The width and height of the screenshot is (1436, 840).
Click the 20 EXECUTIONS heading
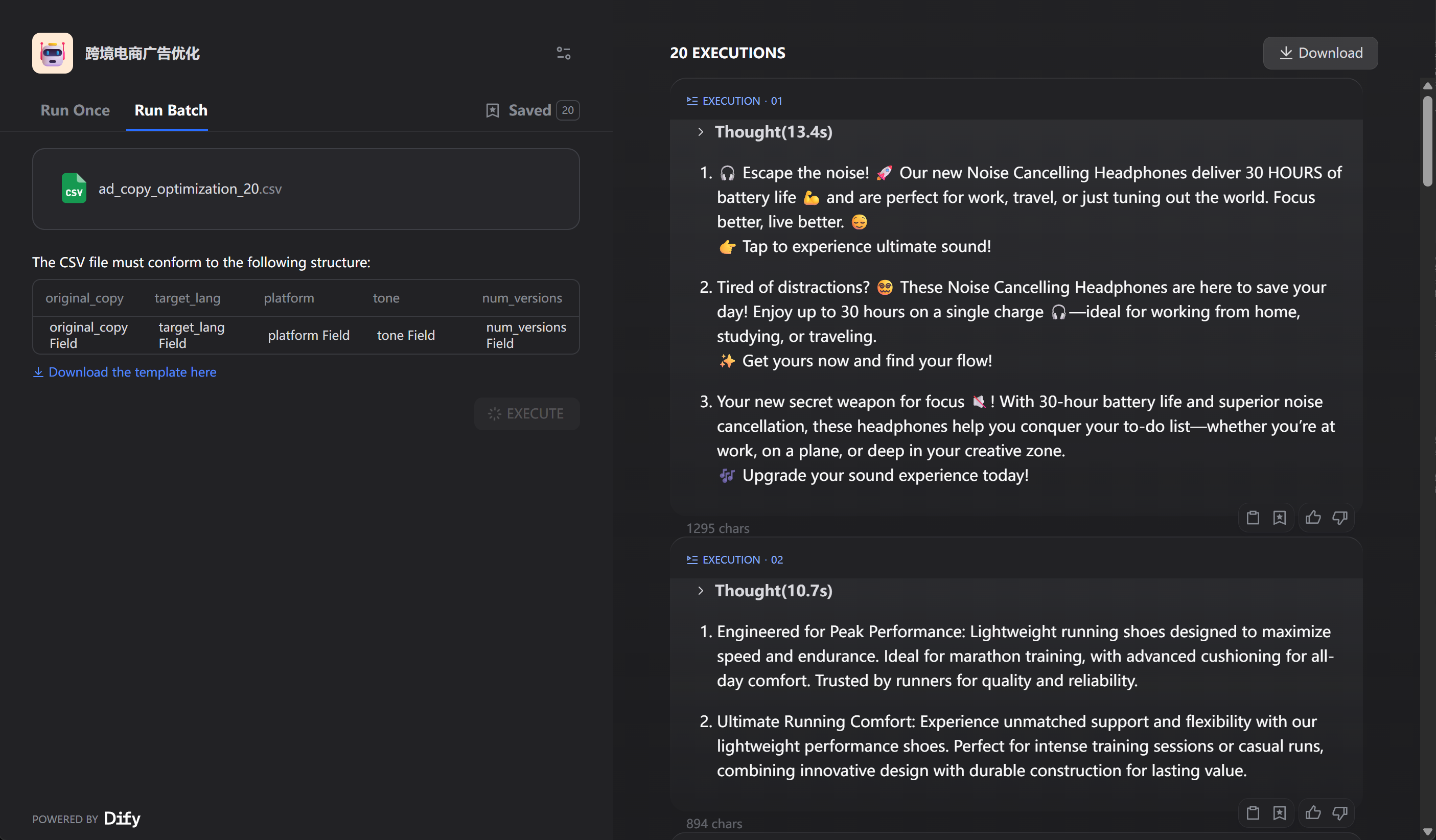[x=728, y=53]
